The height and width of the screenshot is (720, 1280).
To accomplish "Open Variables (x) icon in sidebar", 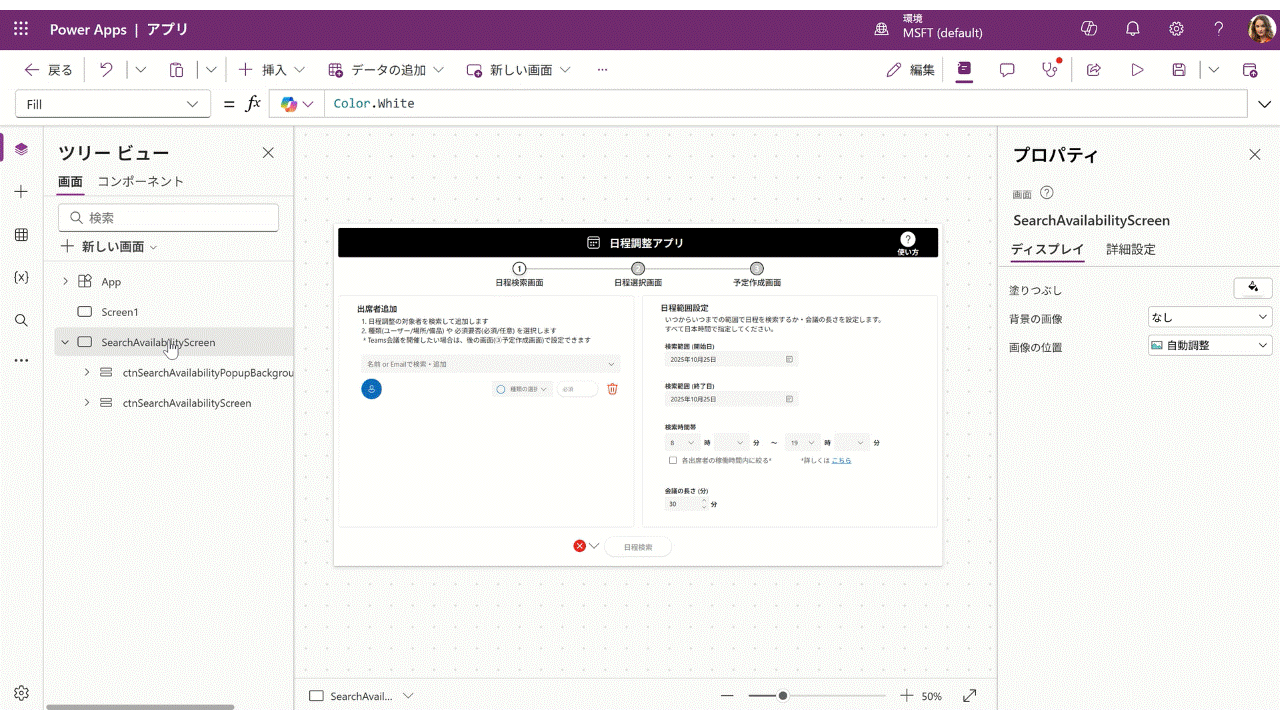I will 21,277.
